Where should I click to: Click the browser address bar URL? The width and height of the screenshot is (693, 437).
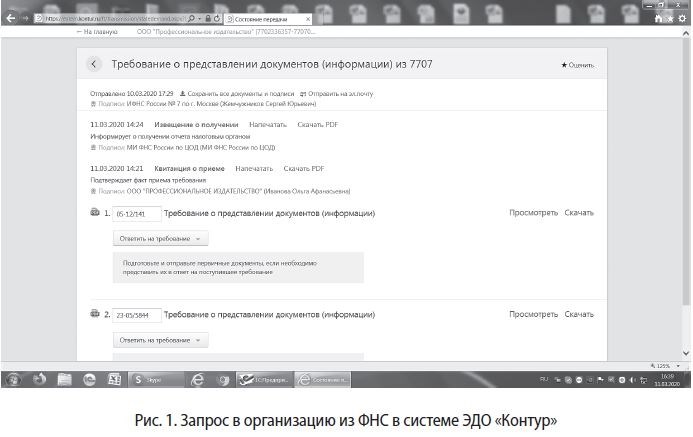[116, 19]
